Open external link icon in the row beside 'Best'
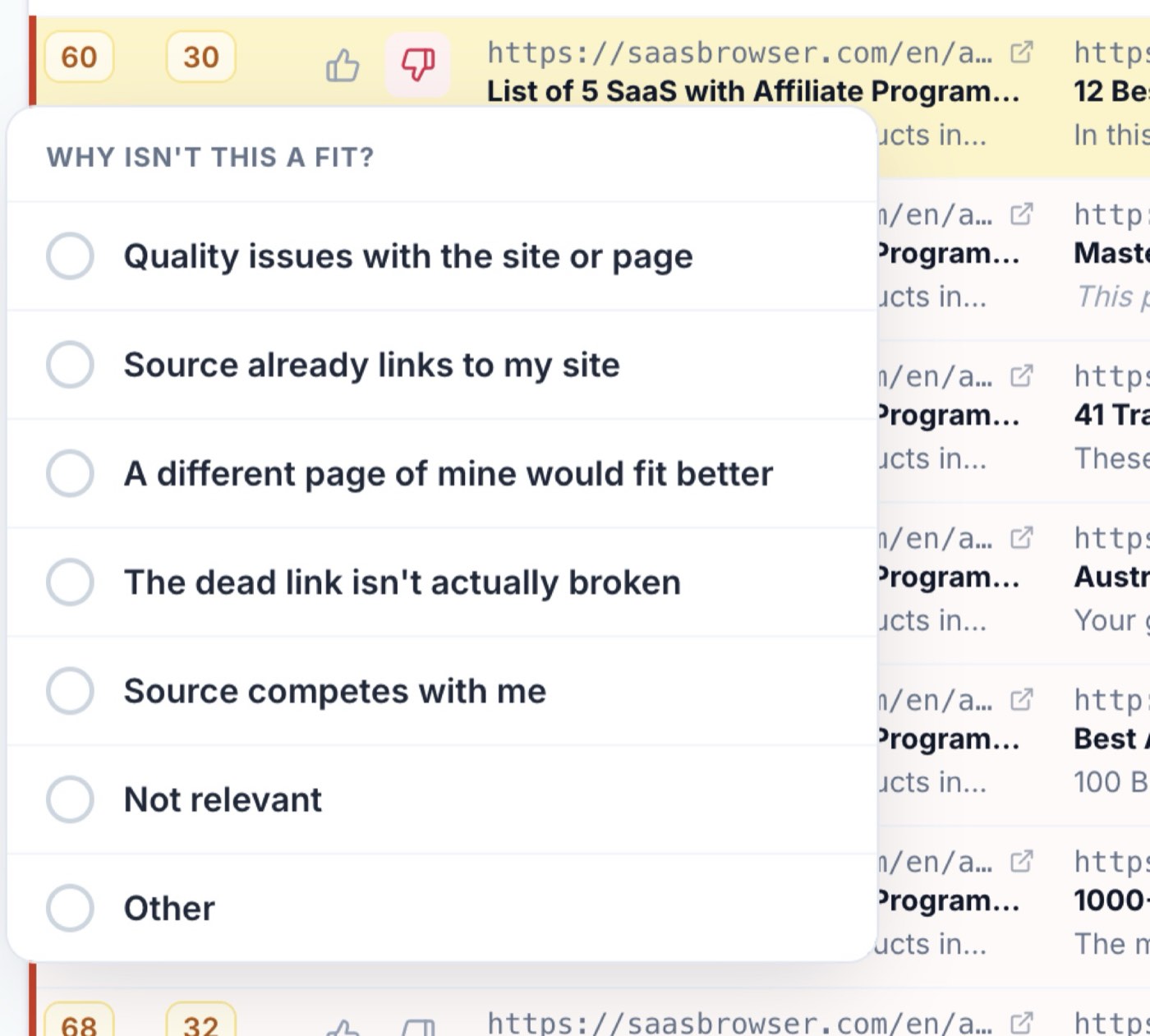1150x1036 pixels. pos(1021,700)
